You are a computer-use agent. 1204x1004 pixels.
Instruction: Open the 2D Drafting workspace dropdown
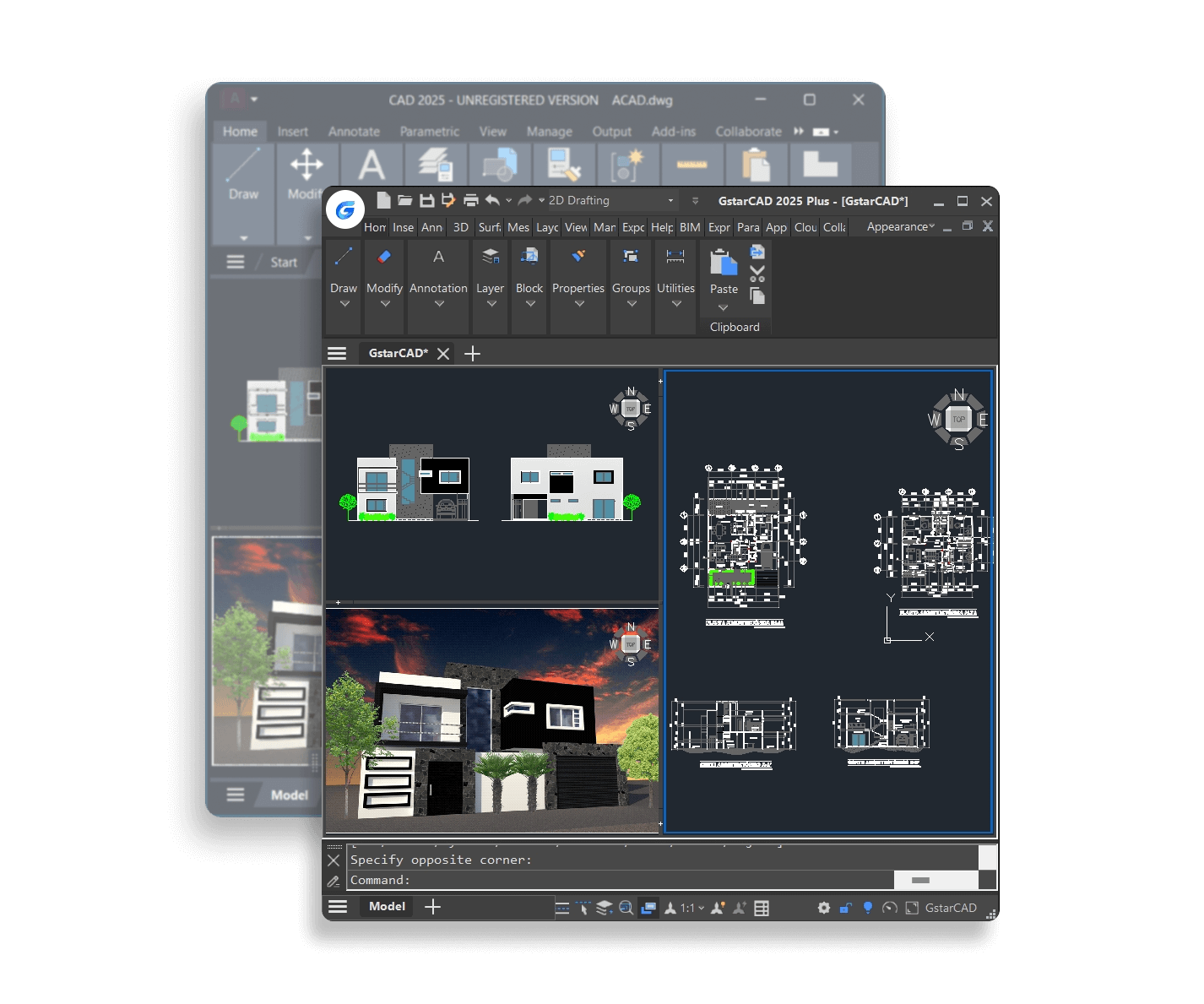tap(612, 200)
